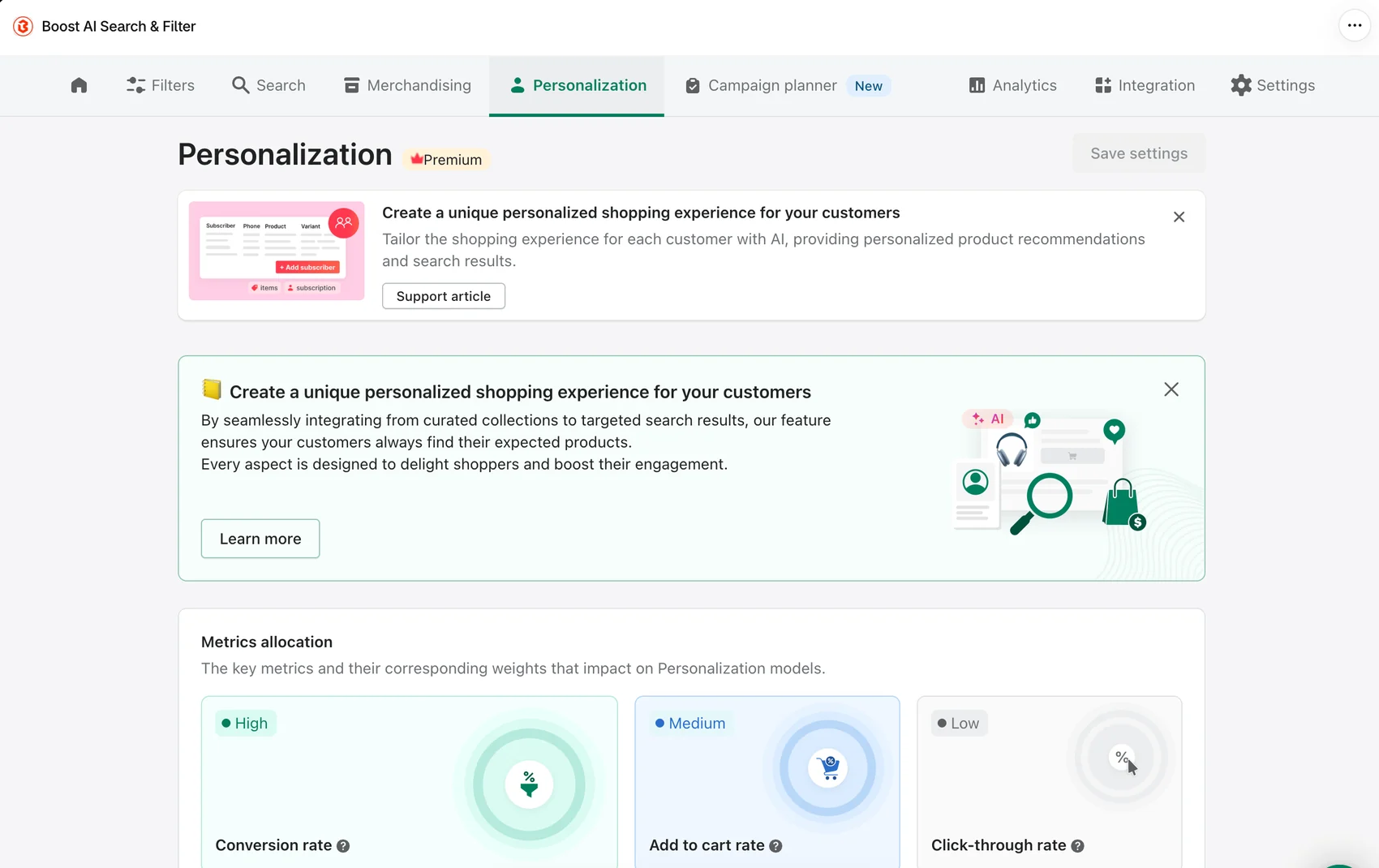Click the yellow note icon beside banner heading
1379x868 pixels.
coord(212,389)
